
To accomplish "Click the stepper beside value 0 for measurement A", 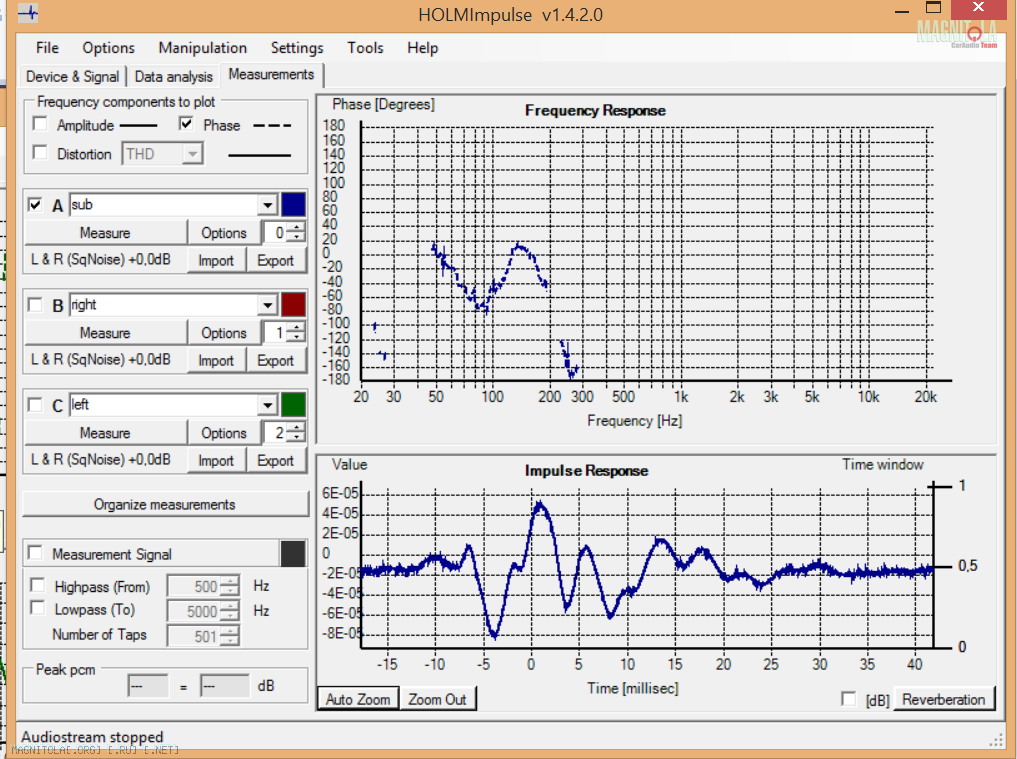I will point(296,232).
